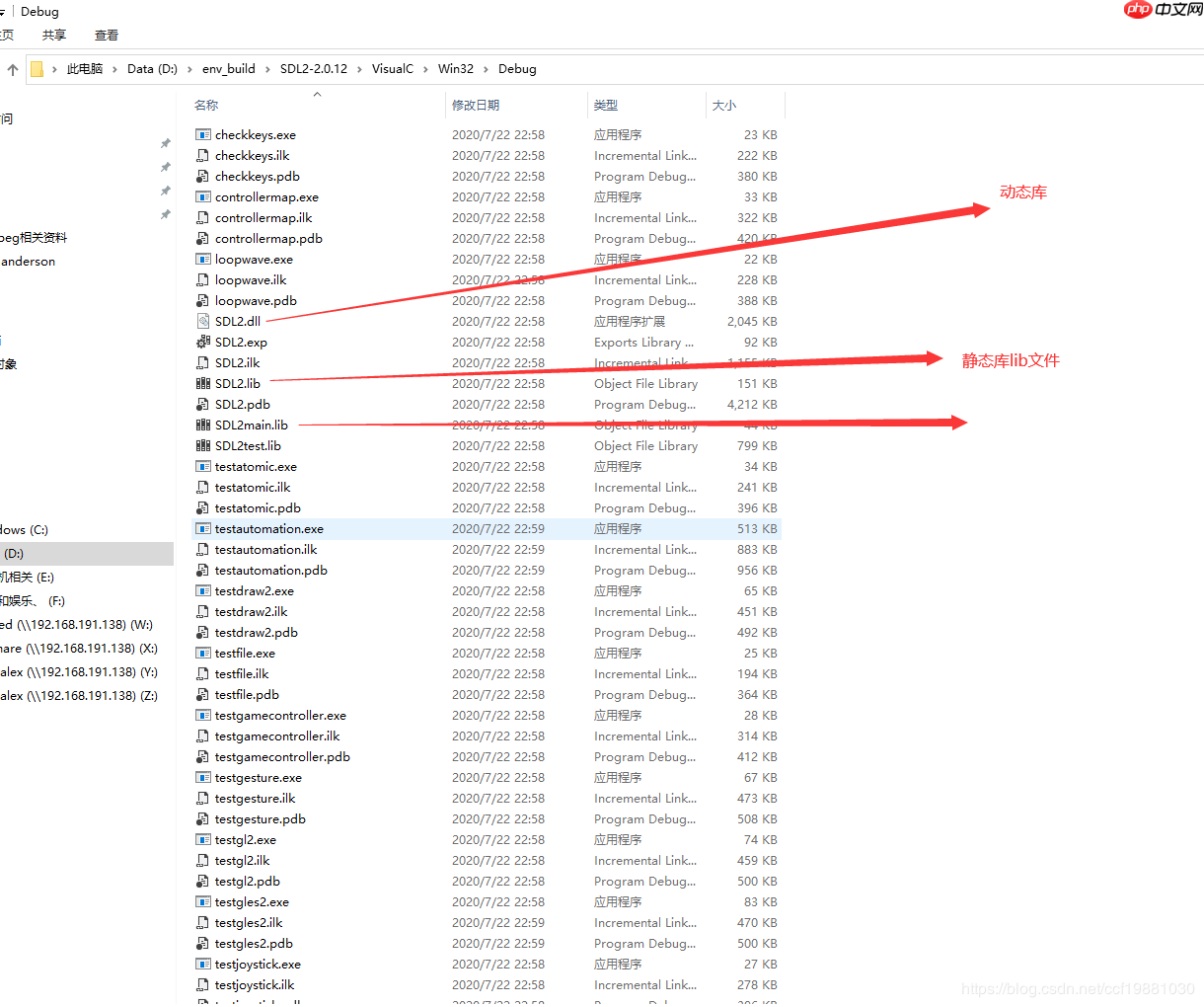This screenshot has height=1007, width=1204.
Task: Navigate to 此电脑 in breadcrumb
Action: tap(85, 69)
